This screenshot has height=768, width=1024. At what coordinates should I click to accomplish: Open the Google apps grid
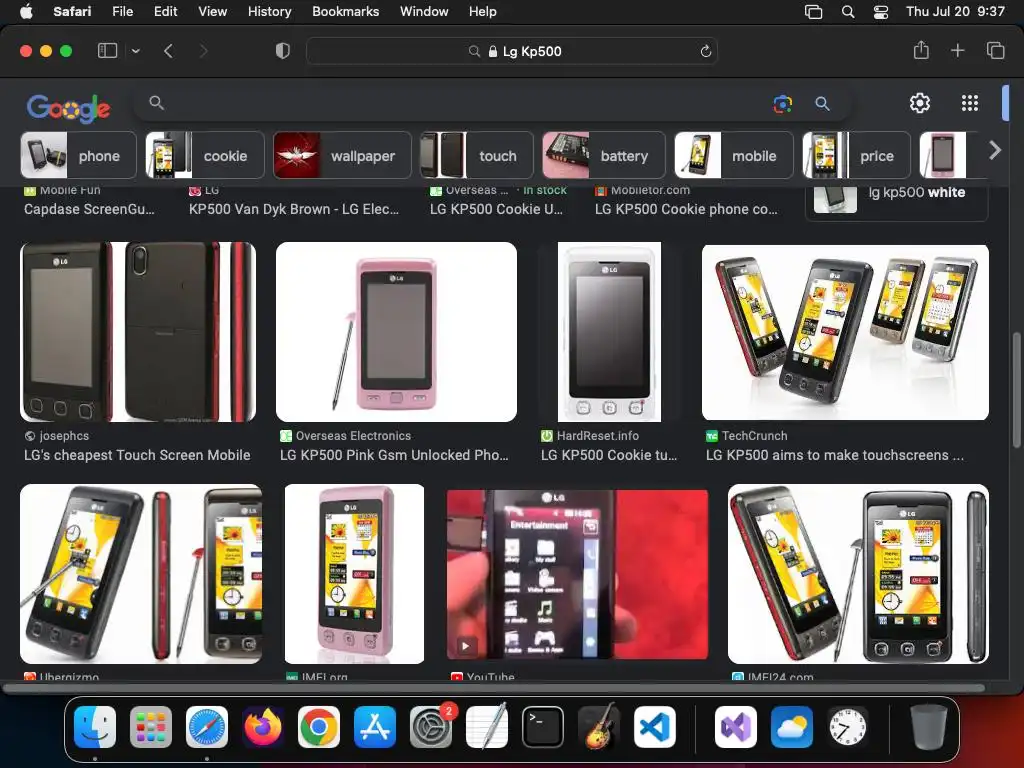tap(970, 103)
